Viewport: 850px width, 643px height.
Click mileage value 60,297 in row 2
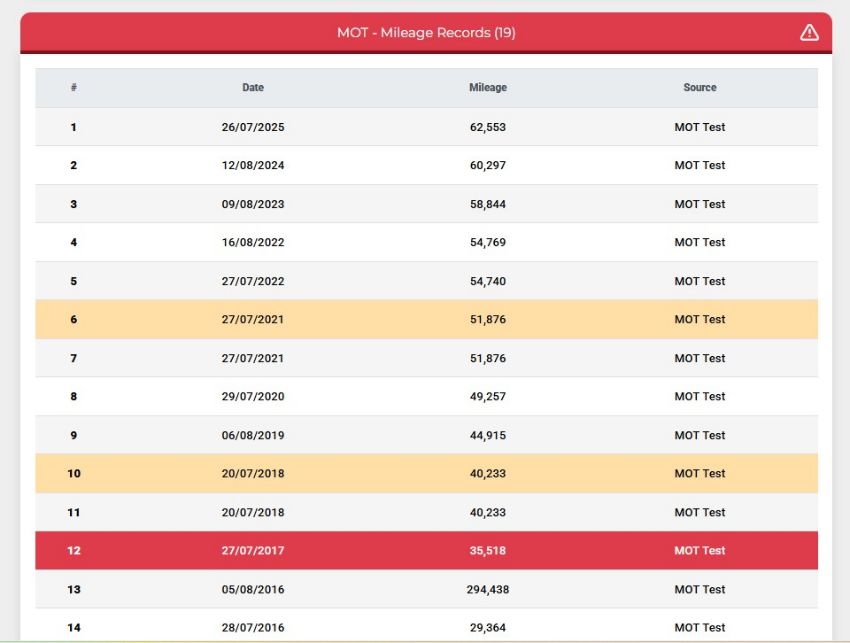pyautogui.click(x=488, y=165)
